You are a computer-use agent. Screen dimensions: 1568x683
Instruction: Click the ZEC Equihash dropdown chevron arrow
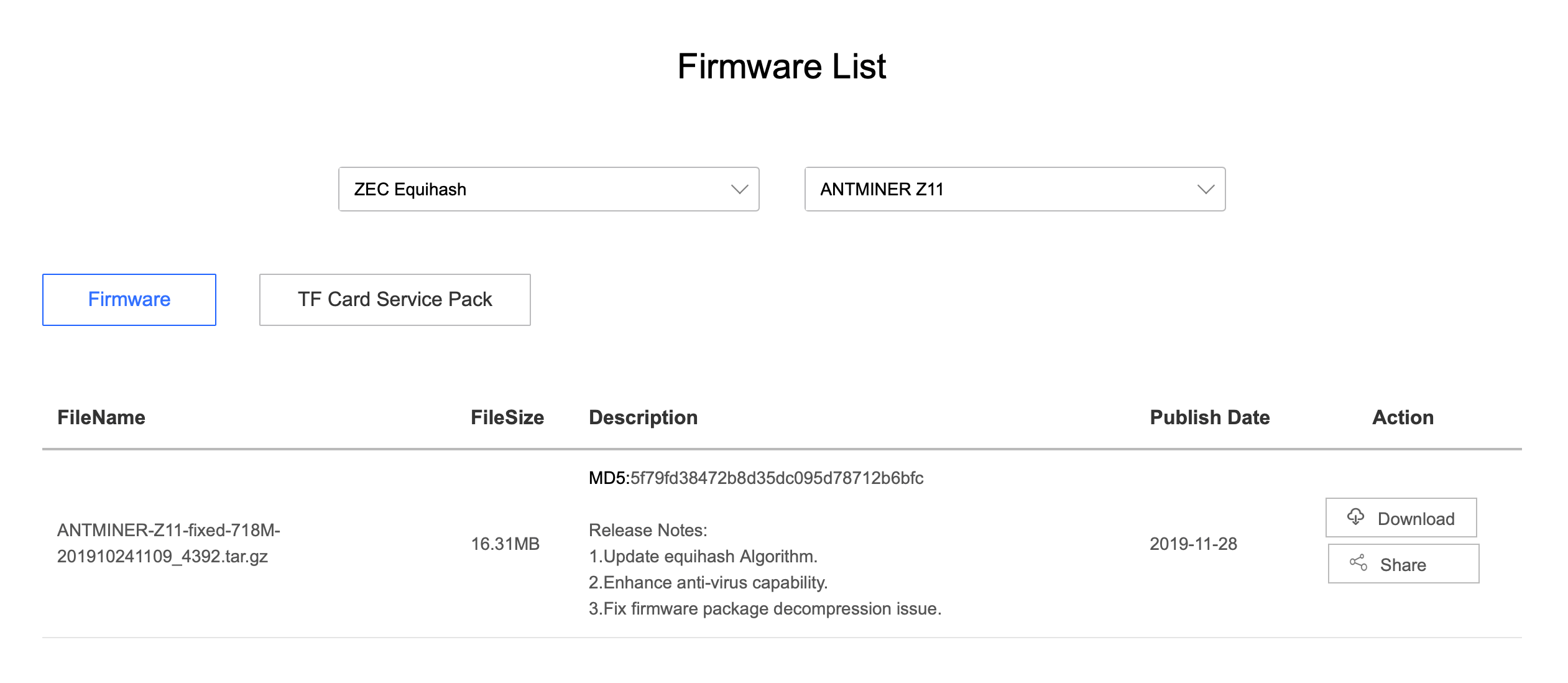click(x=739, y=189)
